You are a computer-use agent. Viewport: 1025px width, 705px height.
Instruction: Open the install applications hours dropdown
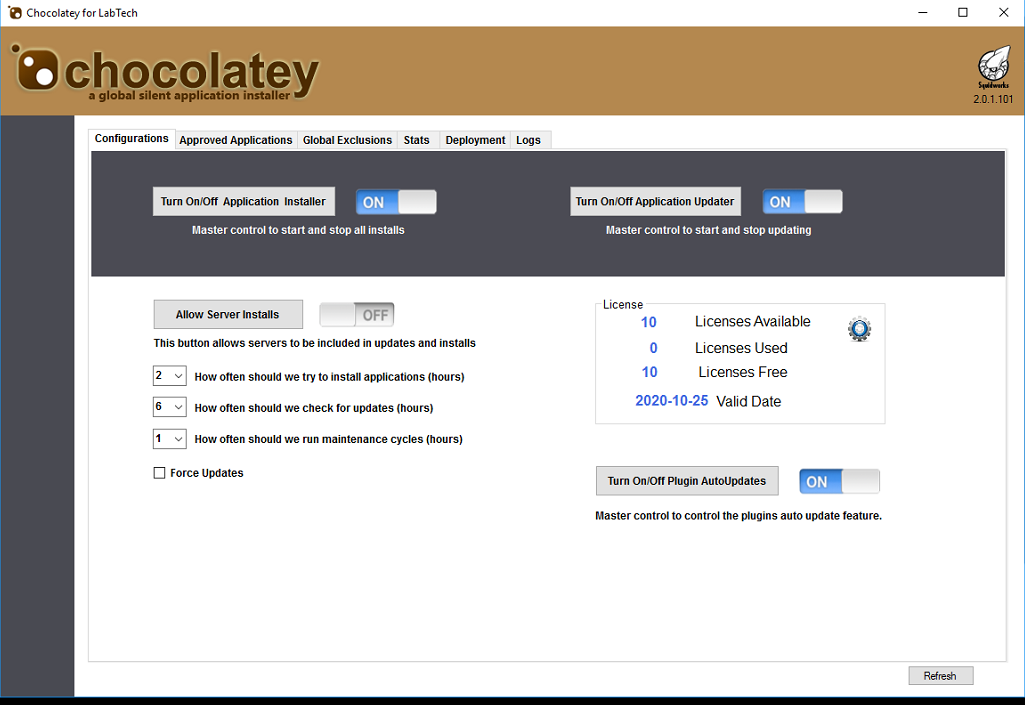tap(170, 376)
